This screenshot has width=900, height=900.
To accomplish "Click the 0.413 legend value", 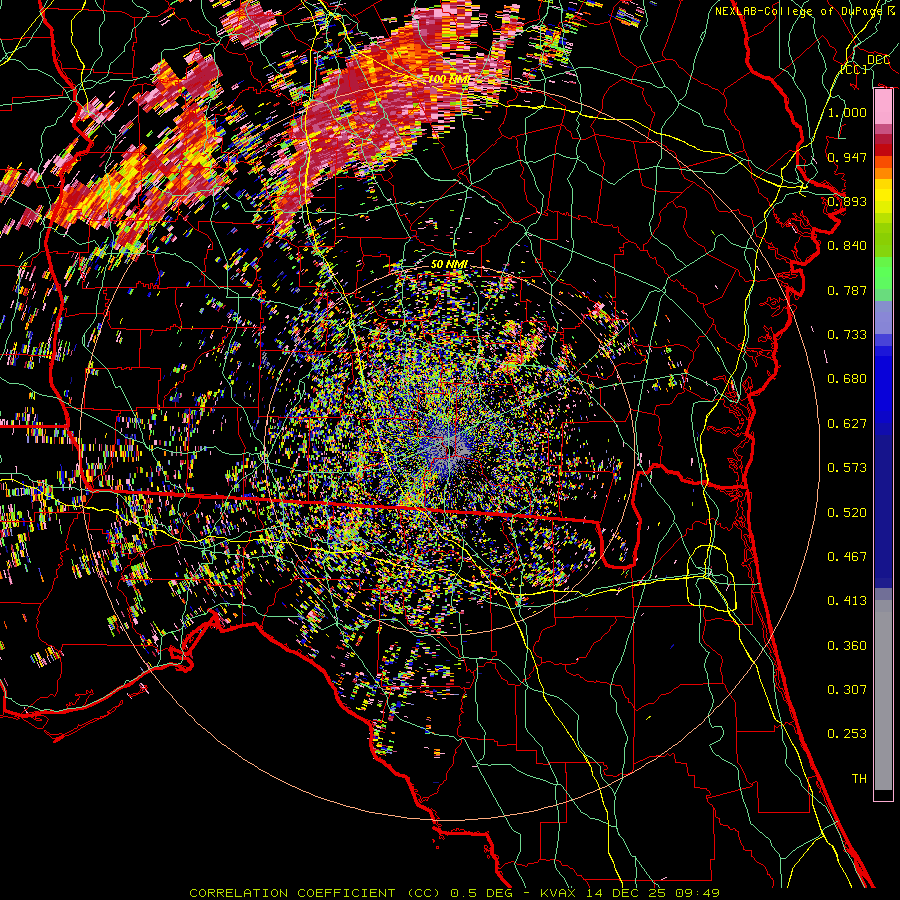I will tap(847, 601).
